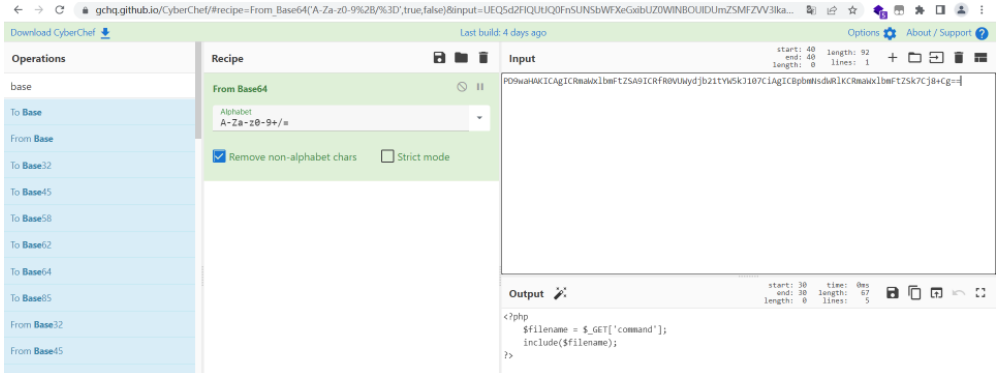1002x373 pixels.
Task: Open the browser profile avatar
Action: click(961, 10)
